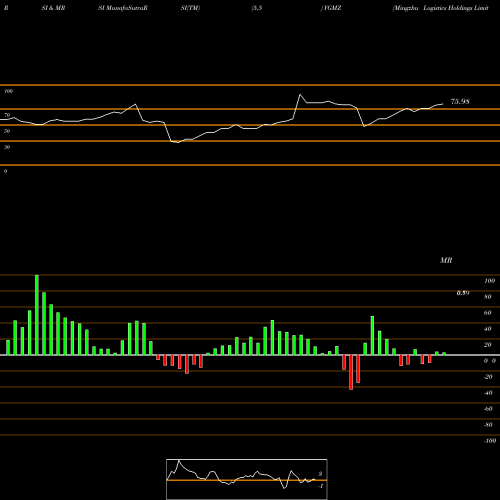Click the RSI axis label 30
This screenshot has height=500, width=500.
pyautogui.click(x=7, y=147)
